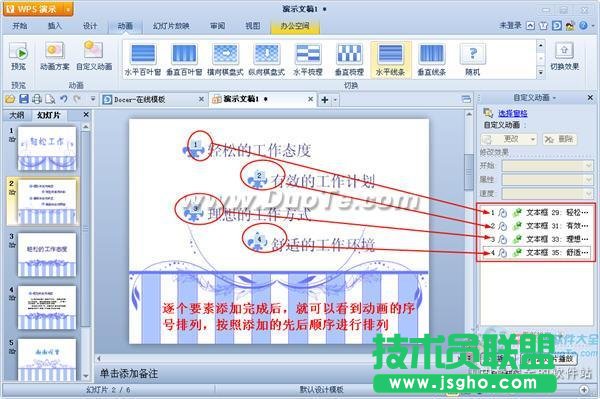Select animation item 文本框 35: 舒适
The image size is (600, 399).
(536, 253)
